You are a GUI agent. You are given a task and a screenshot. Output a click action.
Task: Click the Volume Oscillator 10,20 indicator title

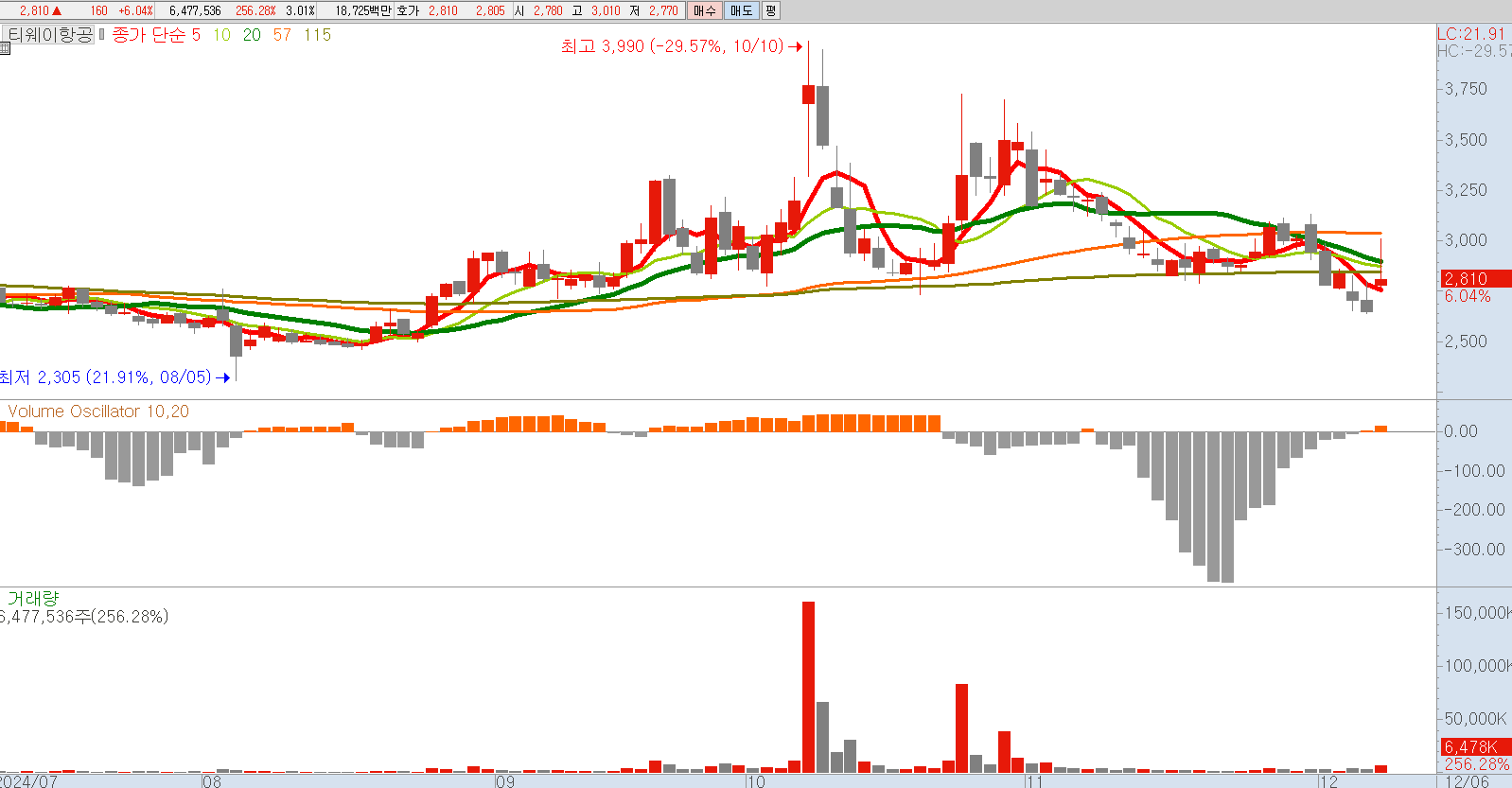[x=98, y=412]
